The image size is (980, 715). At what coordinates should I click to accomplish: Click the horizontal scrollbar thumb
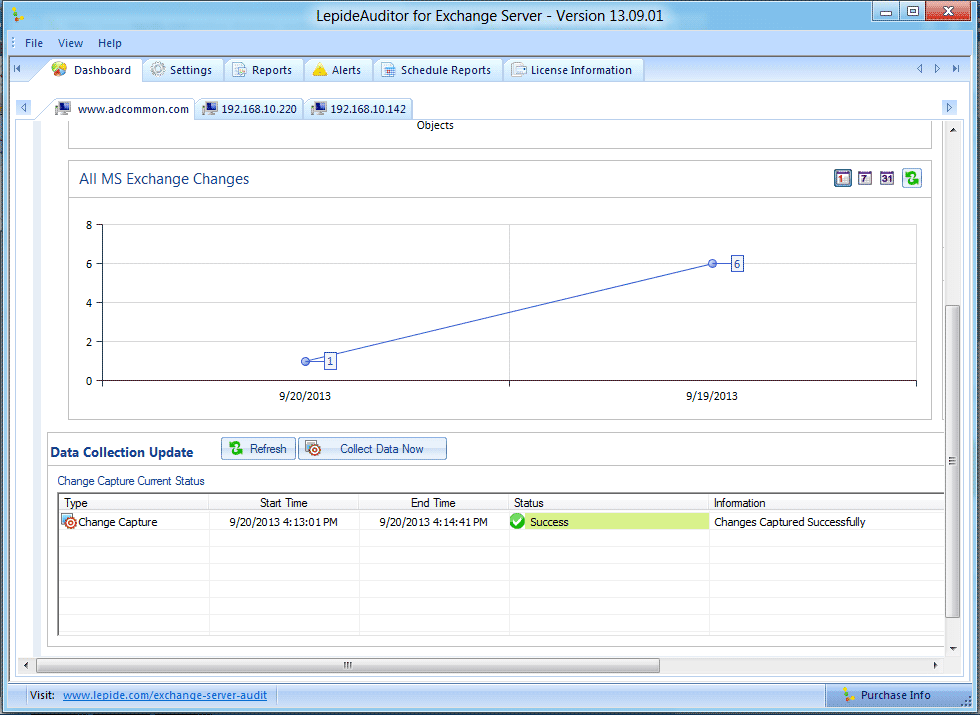pos(348,665)
